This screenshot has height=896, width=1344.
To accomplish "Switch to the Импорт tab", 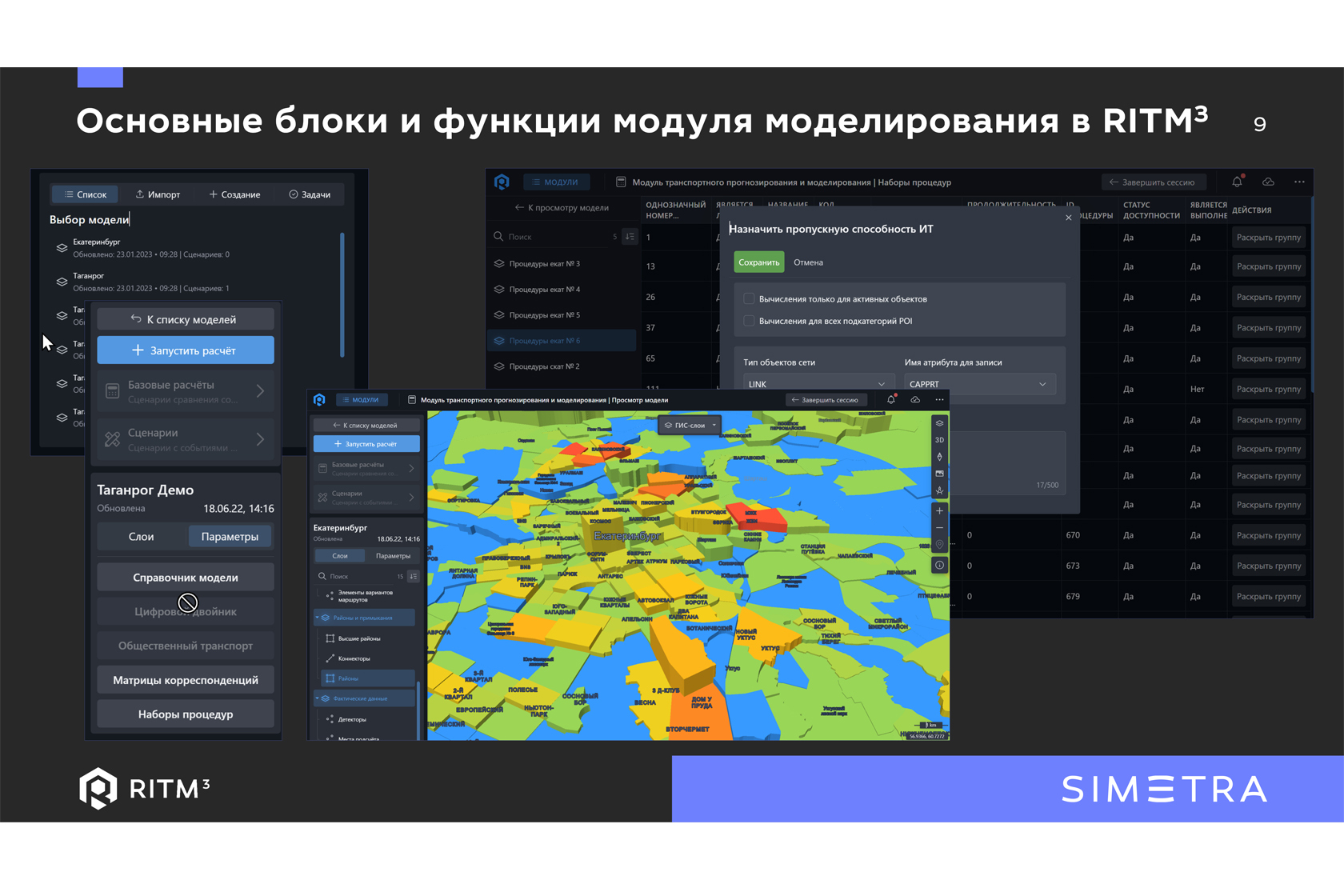I will click(158, 194).
